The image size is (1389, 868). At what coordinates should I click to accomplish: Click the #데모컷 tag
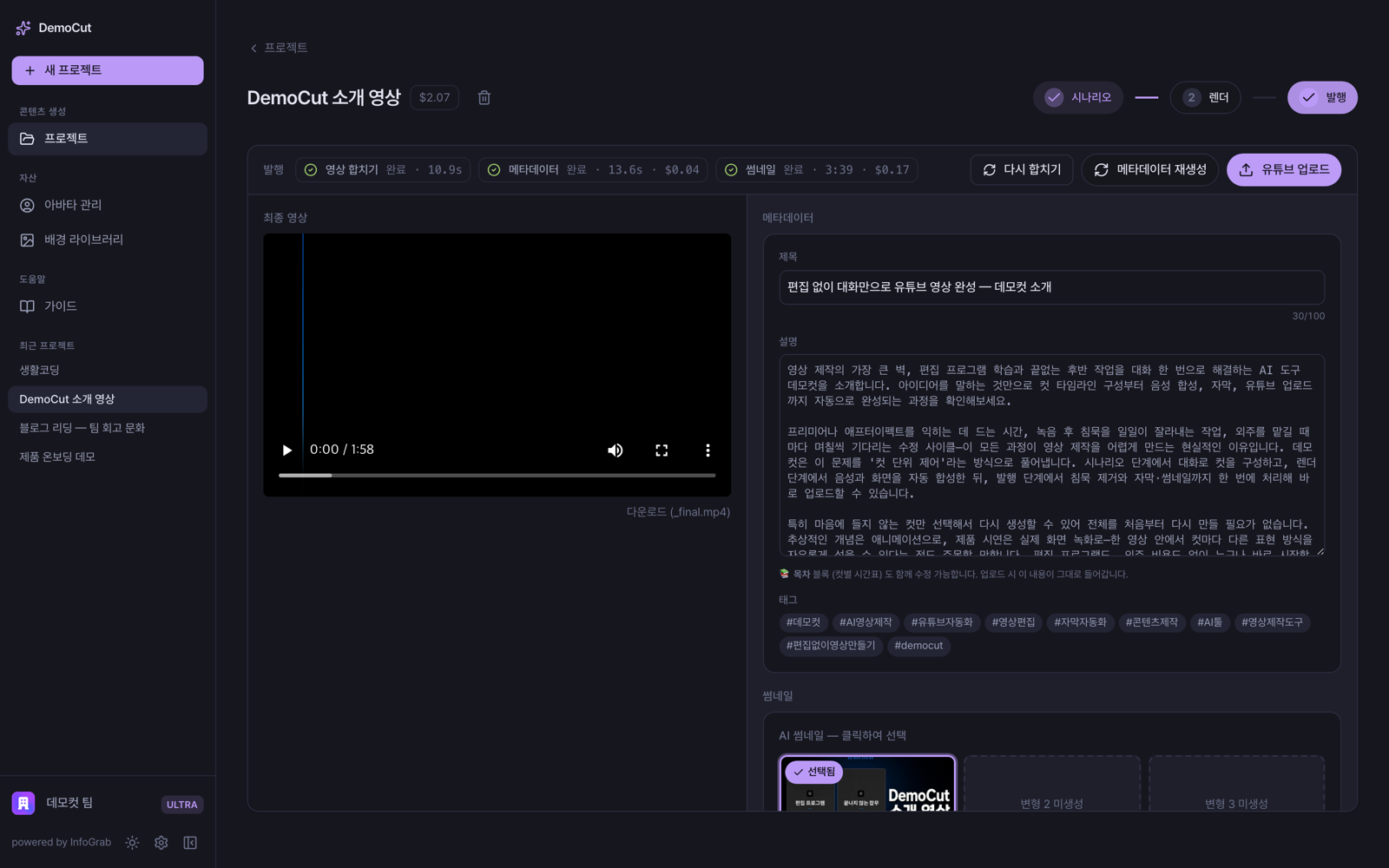(x=803, y=622)
